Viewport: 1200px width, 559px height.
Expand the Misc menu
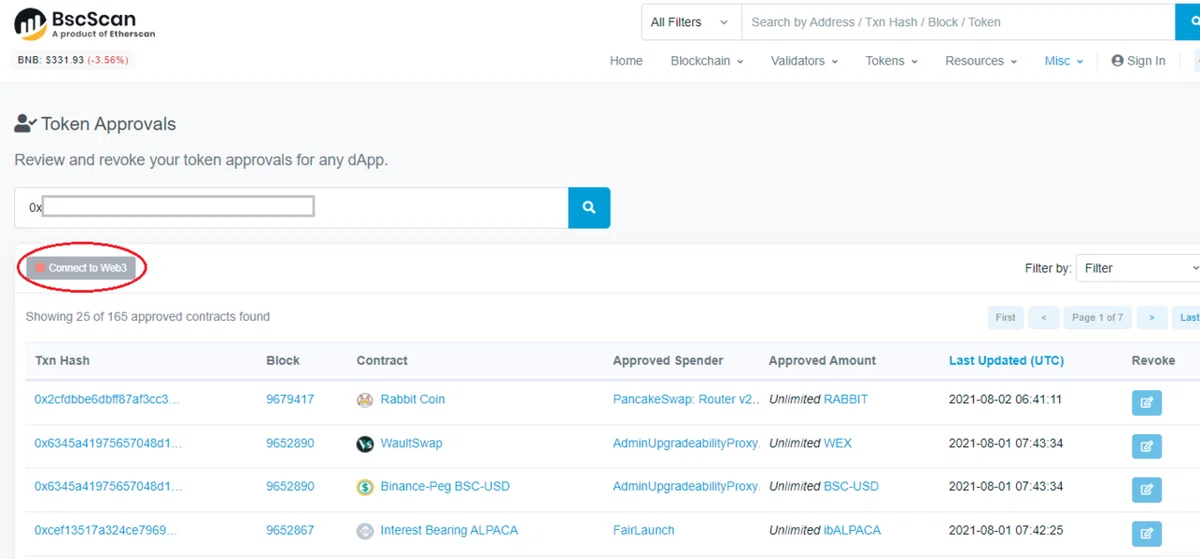(1064, 61)
